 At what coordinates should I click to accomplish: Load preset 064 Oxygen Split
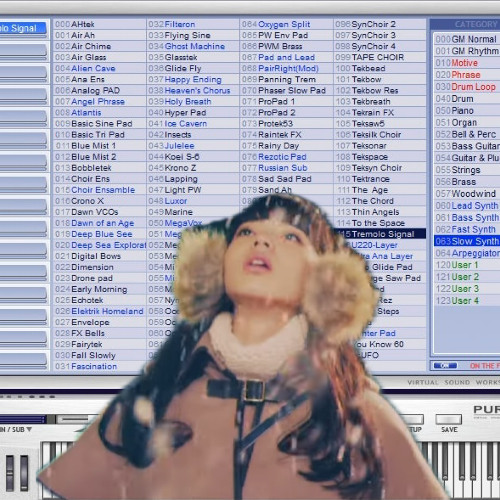[x=286, y=24]
